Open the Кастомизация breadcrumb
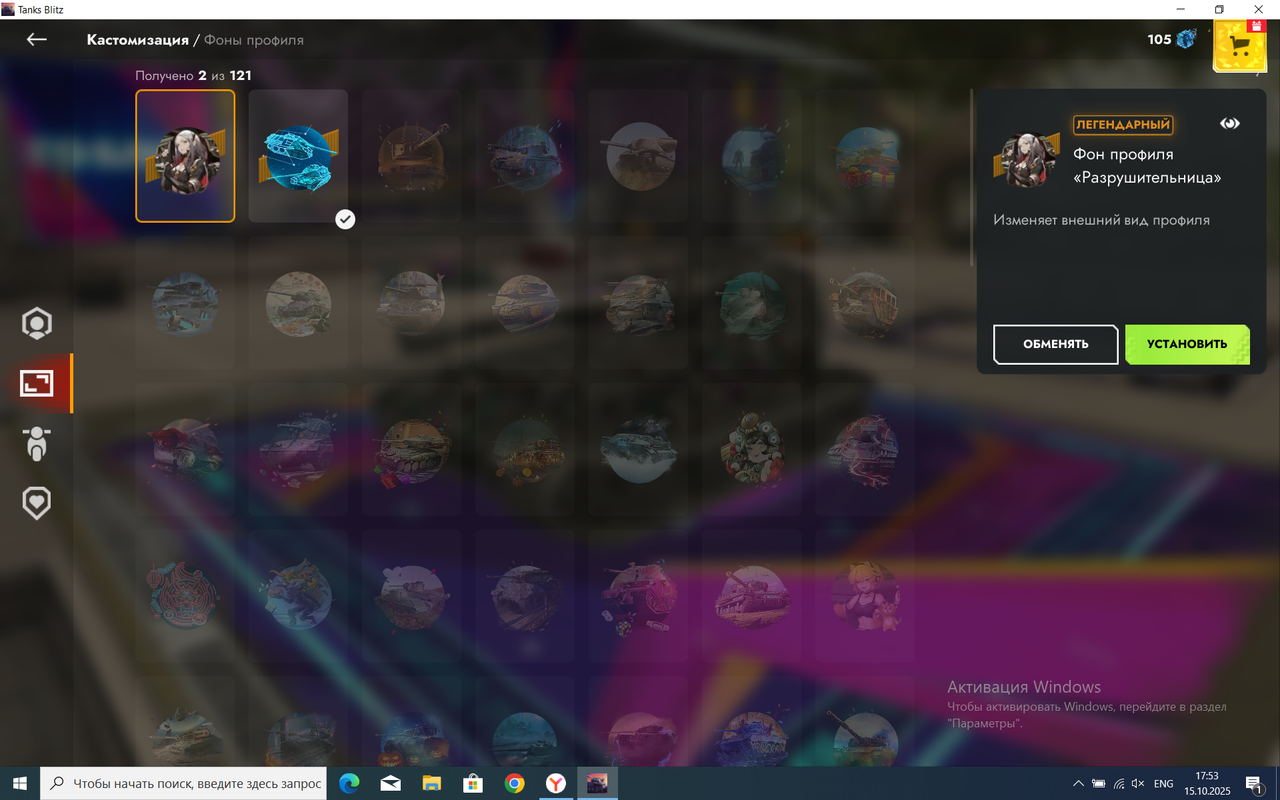1280x800 pixels. [x=138, y=40]
